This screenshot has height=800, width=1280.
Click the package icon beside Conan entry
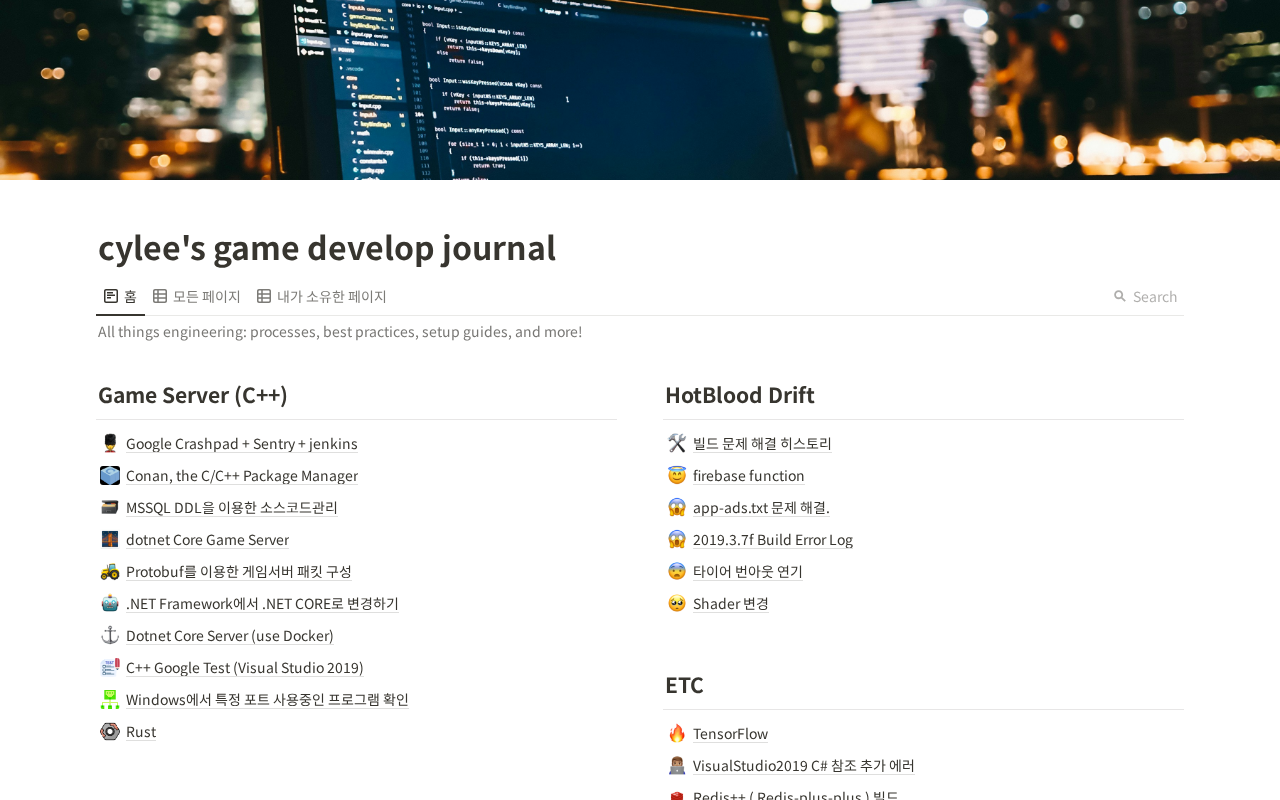pyautogui.click(x=110, y=475)
